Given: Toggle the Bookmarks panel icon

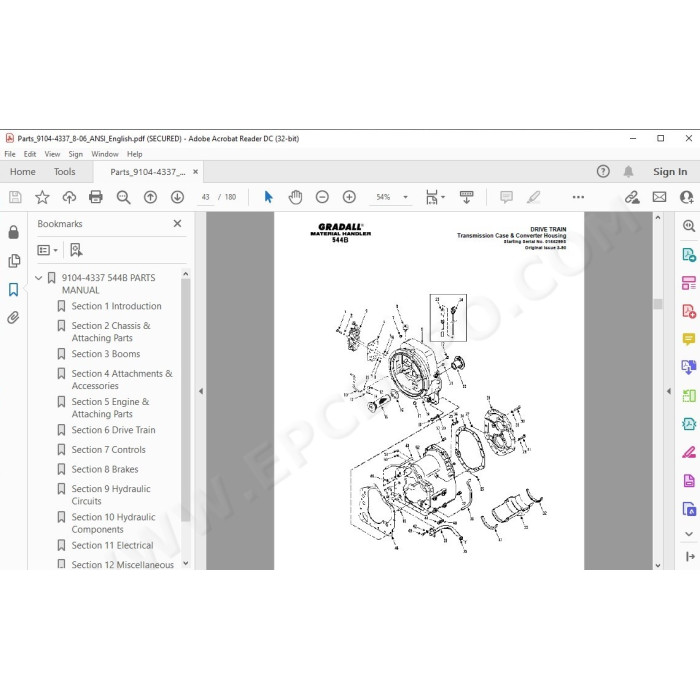Looking at the screenshot, I should [x=13, y=289].
